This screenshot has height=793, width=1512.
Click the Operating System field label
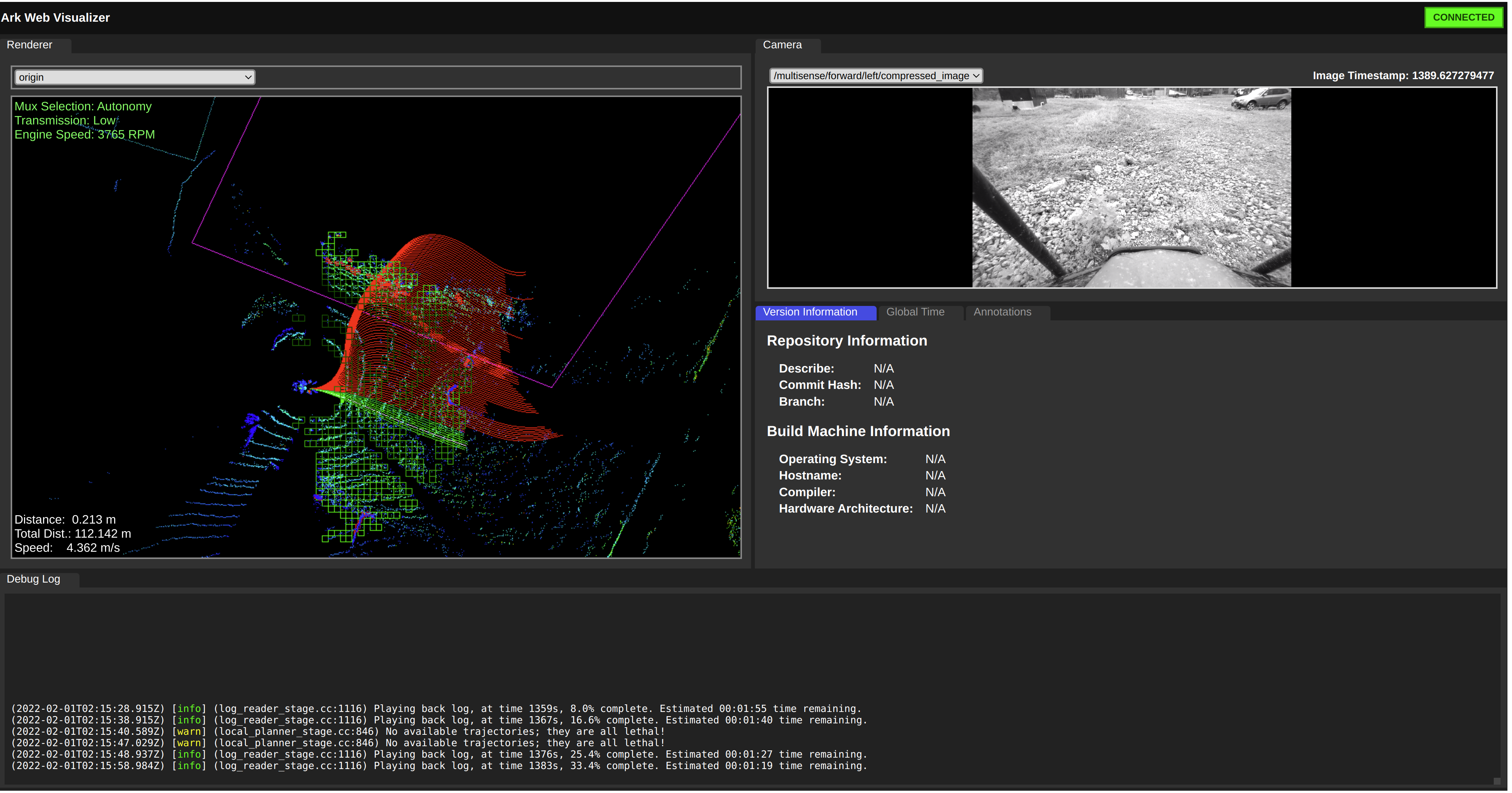[x=833, y=459]
